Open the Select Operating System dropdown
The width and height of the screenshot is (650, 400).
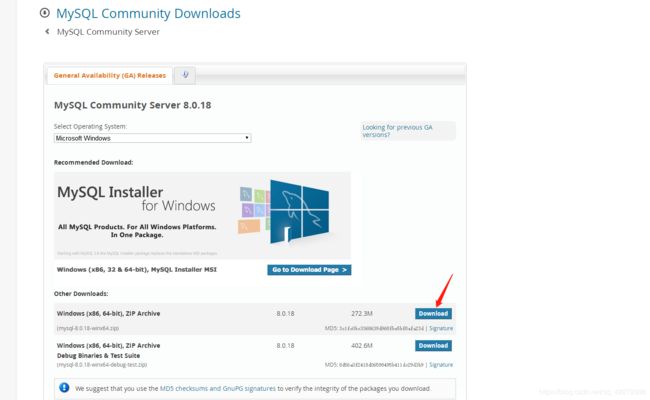(x=153, y=138)
